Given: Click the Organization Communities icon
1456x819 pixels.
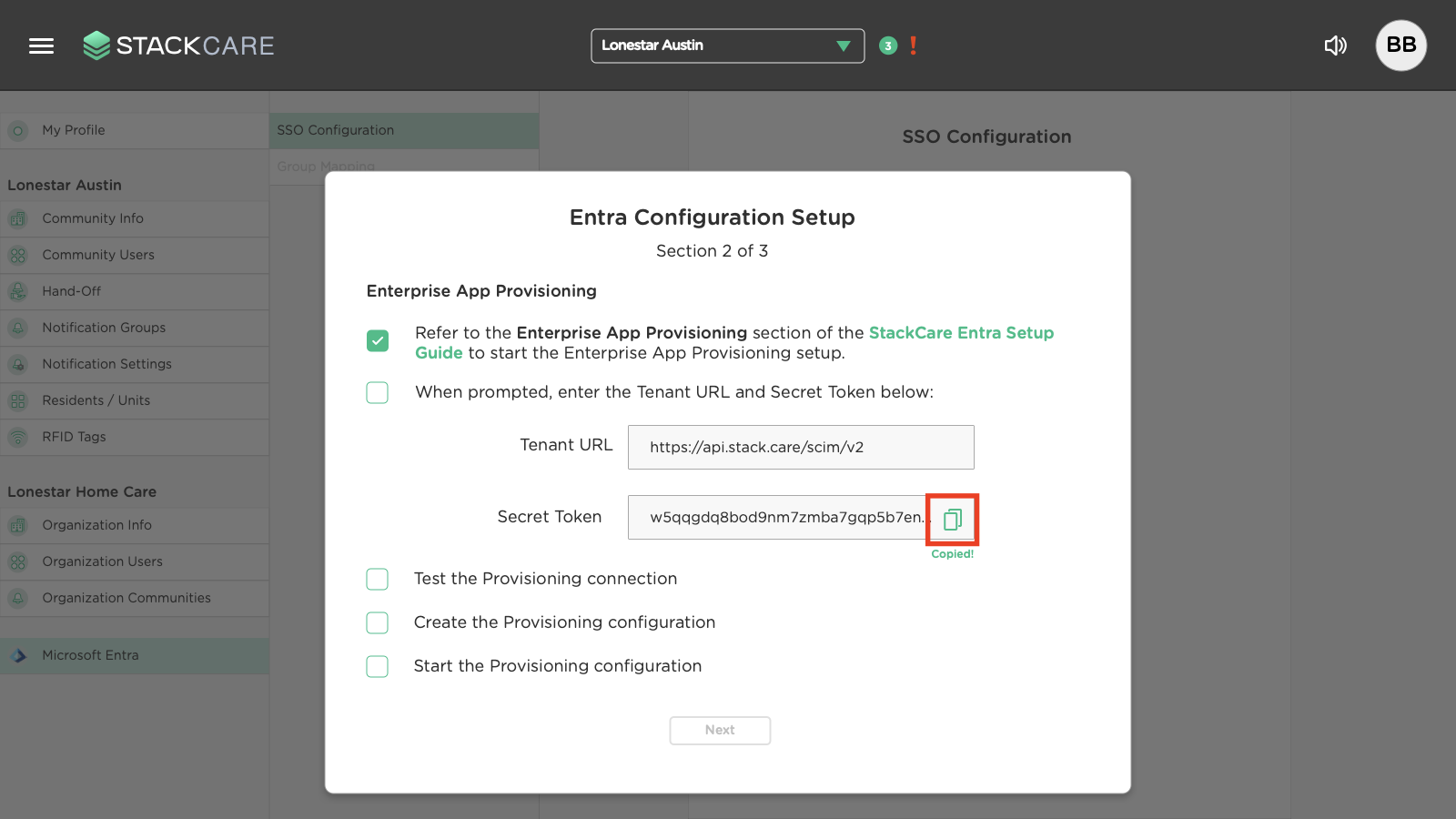Looking at the screenshot, I should pyautogui.click(x=17, y=598).
